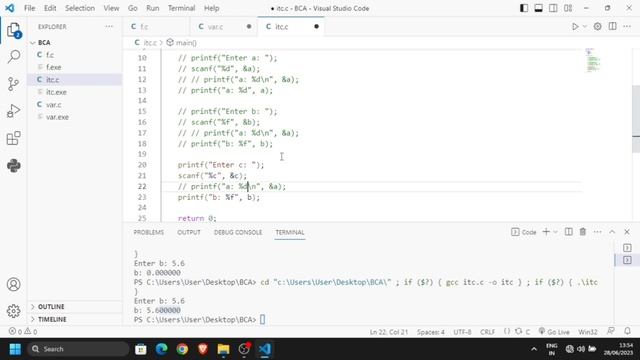Kill the terminal with trash icon
The width and height of the screenshot is (640, 360).
[583, 232]
